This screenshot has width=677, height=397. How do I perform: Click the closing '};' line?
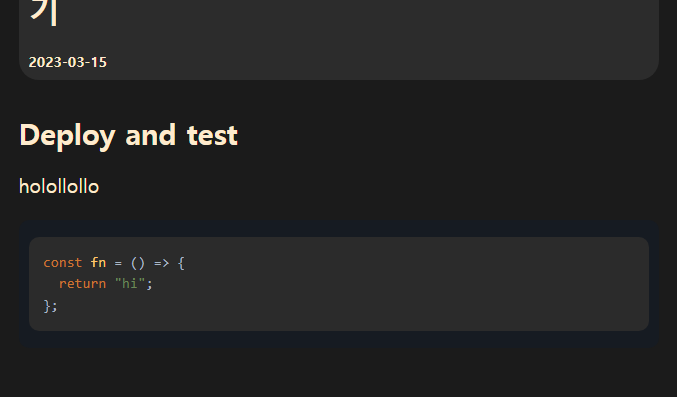50,306
